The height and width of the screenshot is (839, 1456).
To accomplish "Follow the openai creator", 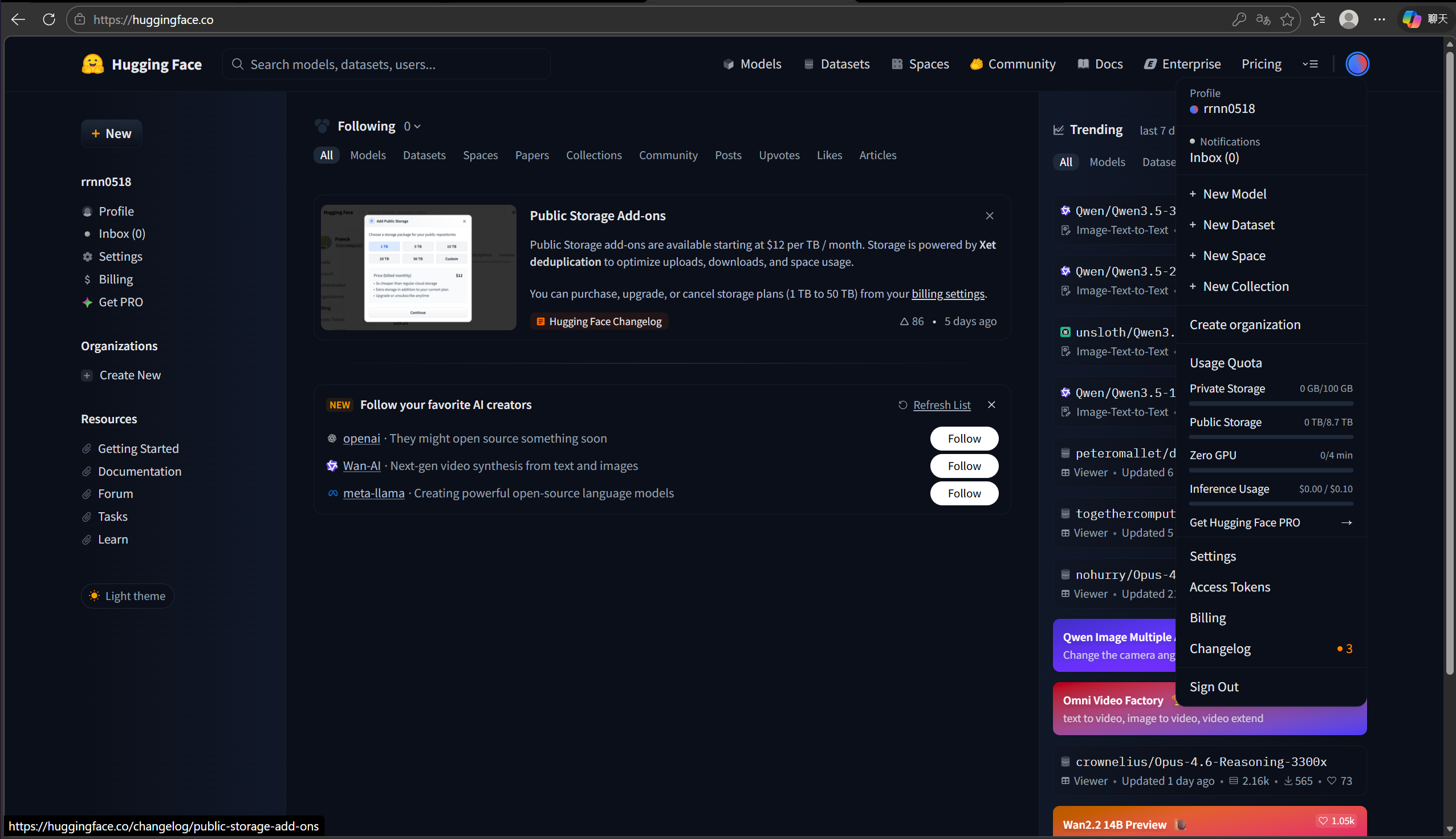I will tap(963, 439).
